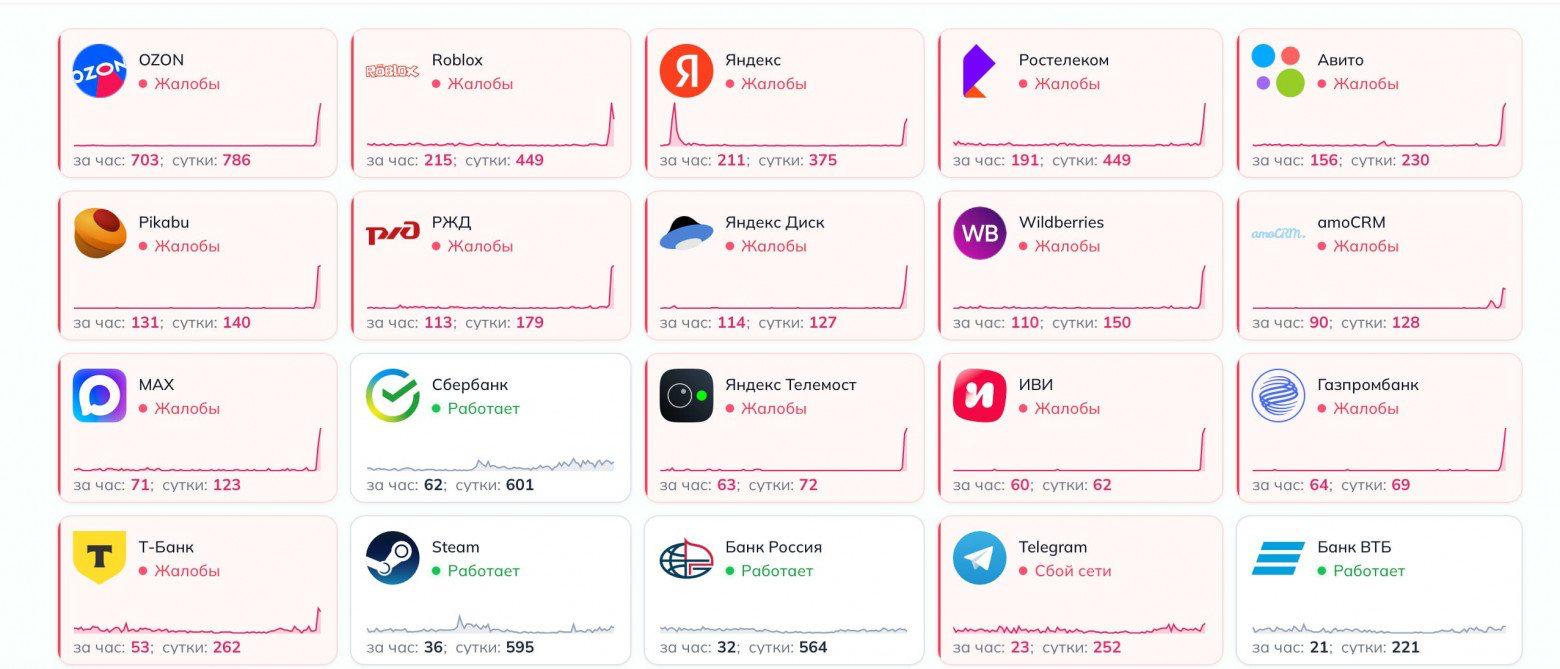Click the Авито colored dots logo

1279,71
